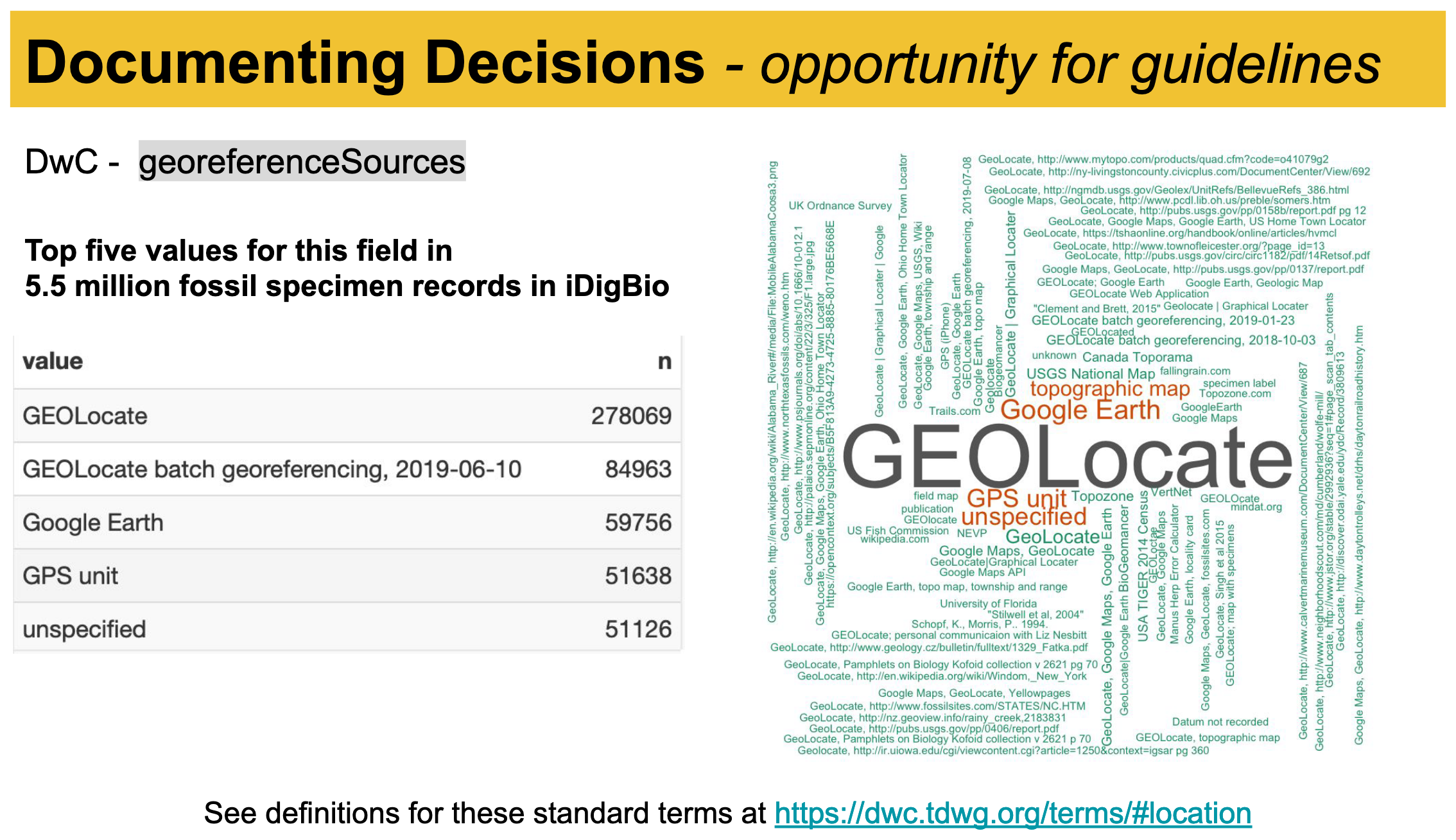Click 'UK Ordnance Survey' in word cloud

(x=840, y=206)
